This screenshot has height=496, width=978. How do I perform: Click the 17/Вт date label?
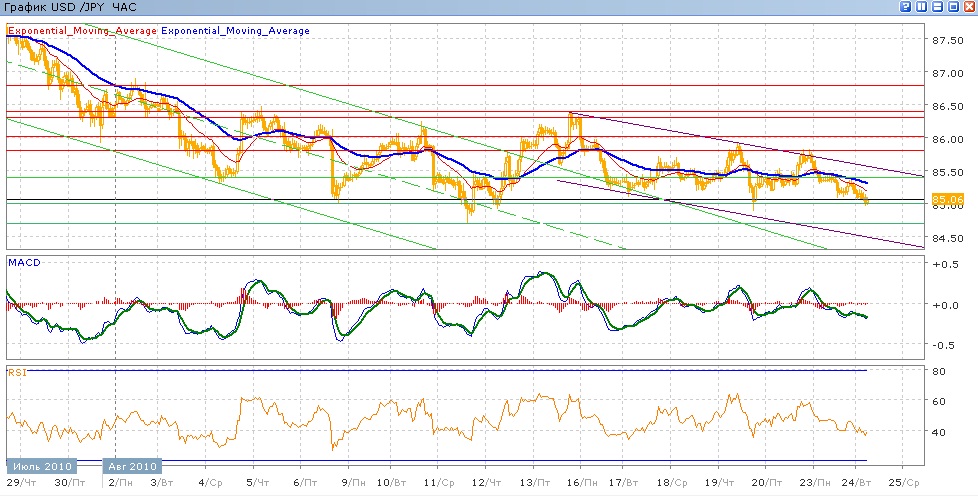click(x=624, y=483)
